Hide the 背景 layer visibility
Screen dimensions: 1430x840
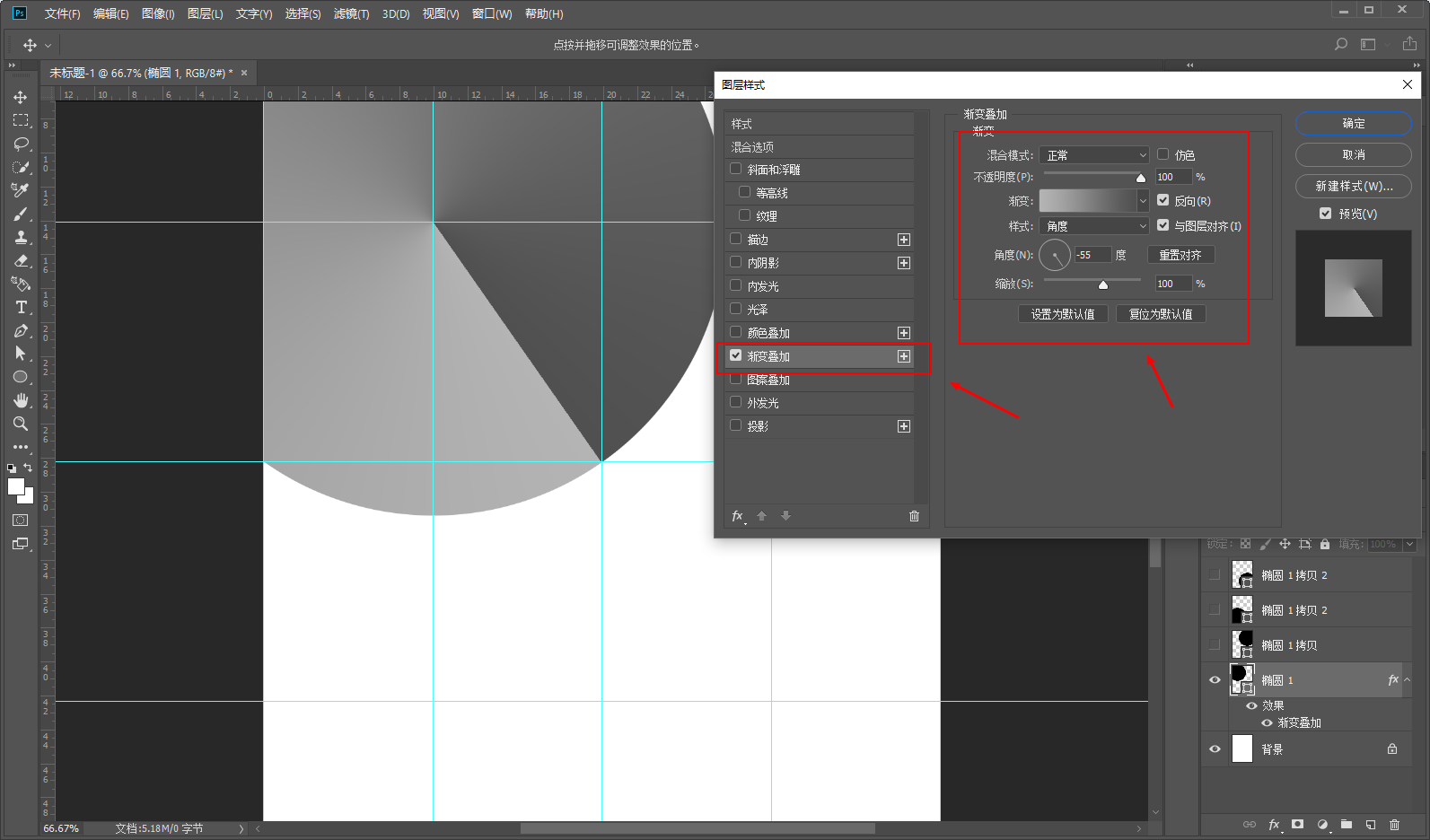(x=1215, y=749)
